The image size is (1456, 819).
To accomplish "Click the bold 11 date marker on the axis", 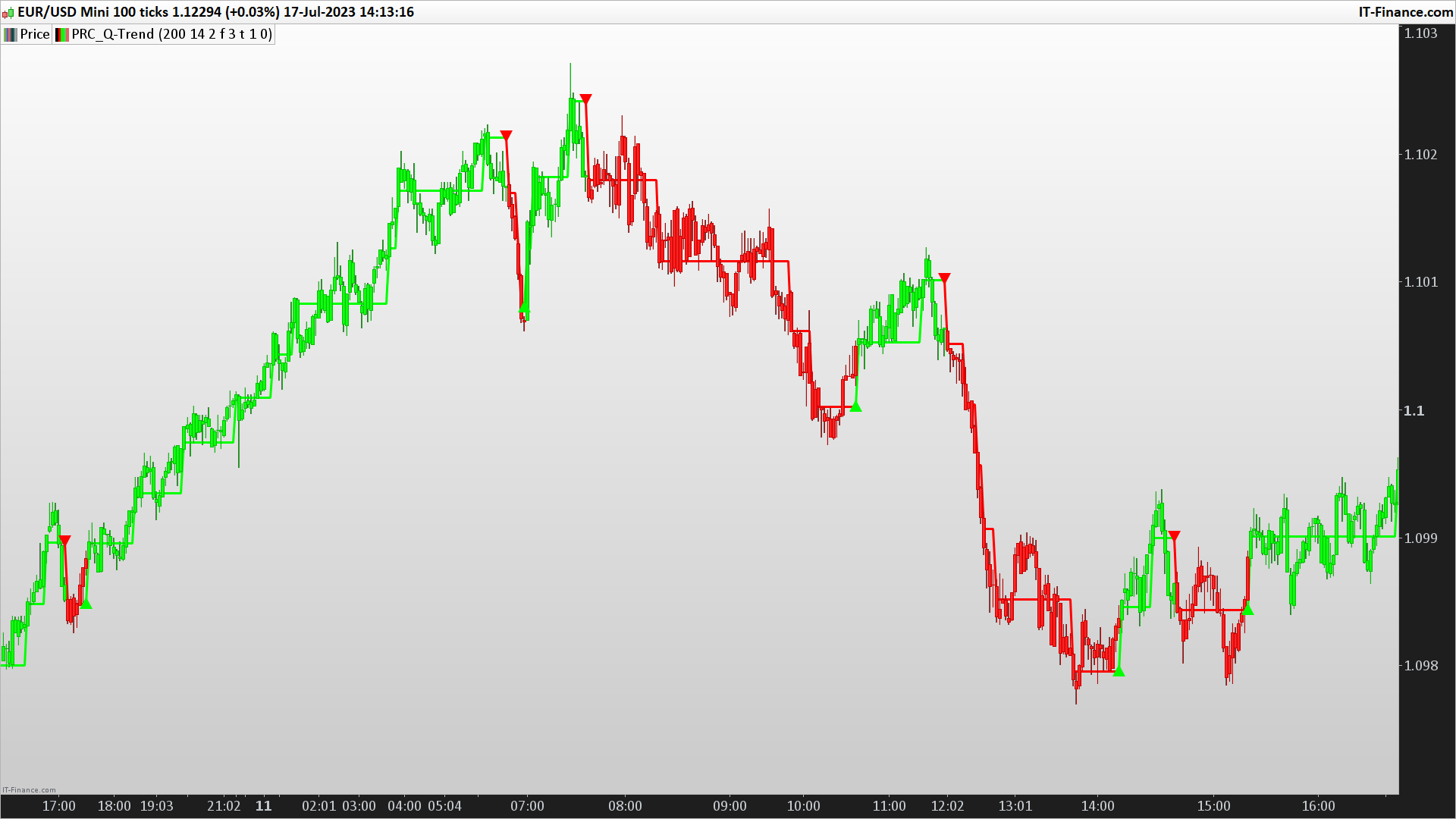I will pyautogui.click(x=263, y=806).
